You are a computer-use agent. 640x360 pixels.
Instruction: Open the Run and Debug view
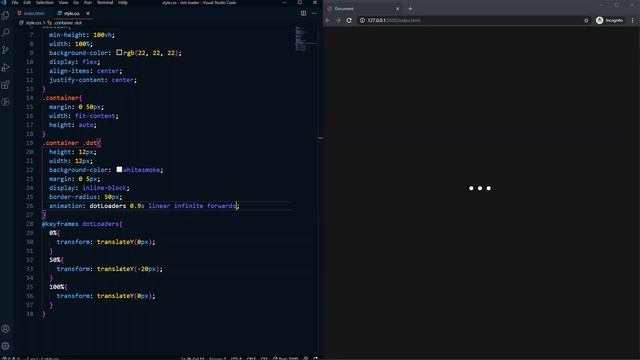pos(5,67)
